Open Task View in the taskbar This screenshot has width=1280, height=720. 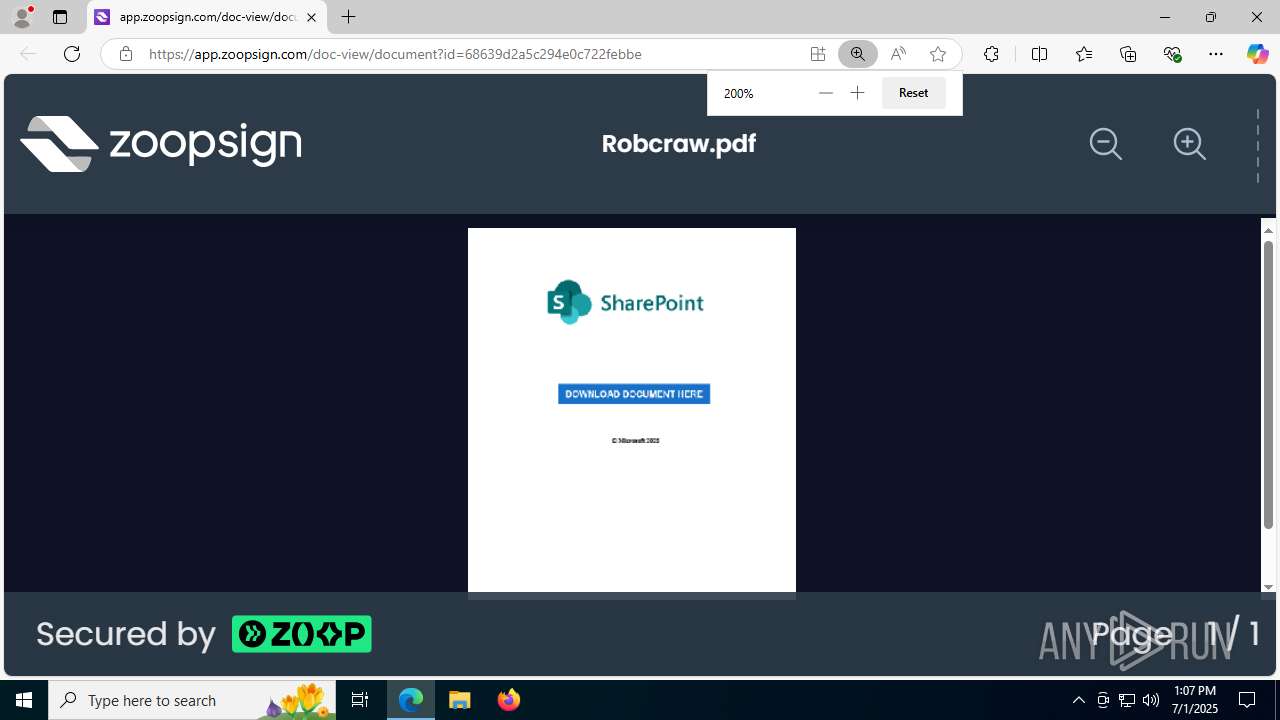click(x=360, y=700)
